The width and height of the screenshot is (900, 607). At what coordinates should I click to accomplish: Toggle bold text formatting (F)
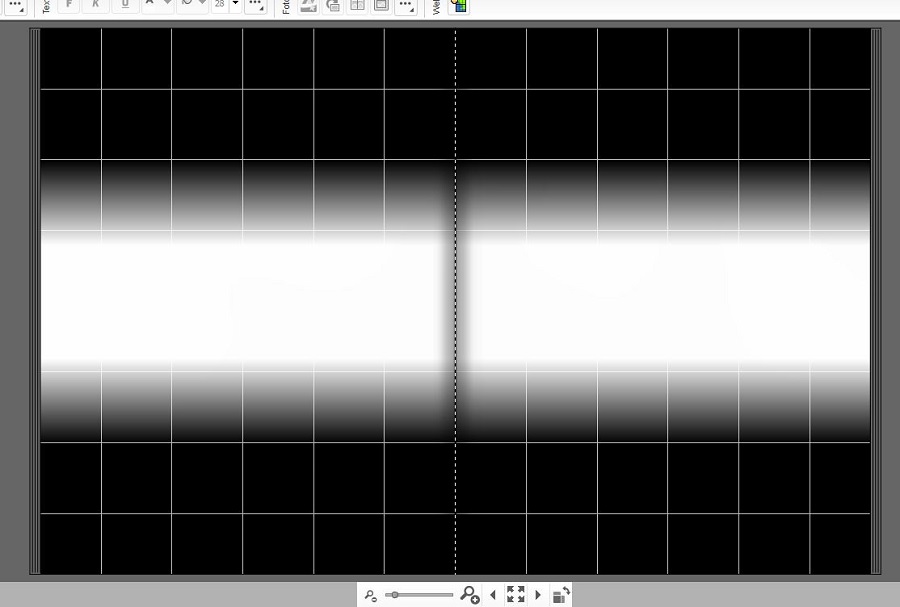coord(69,5)
